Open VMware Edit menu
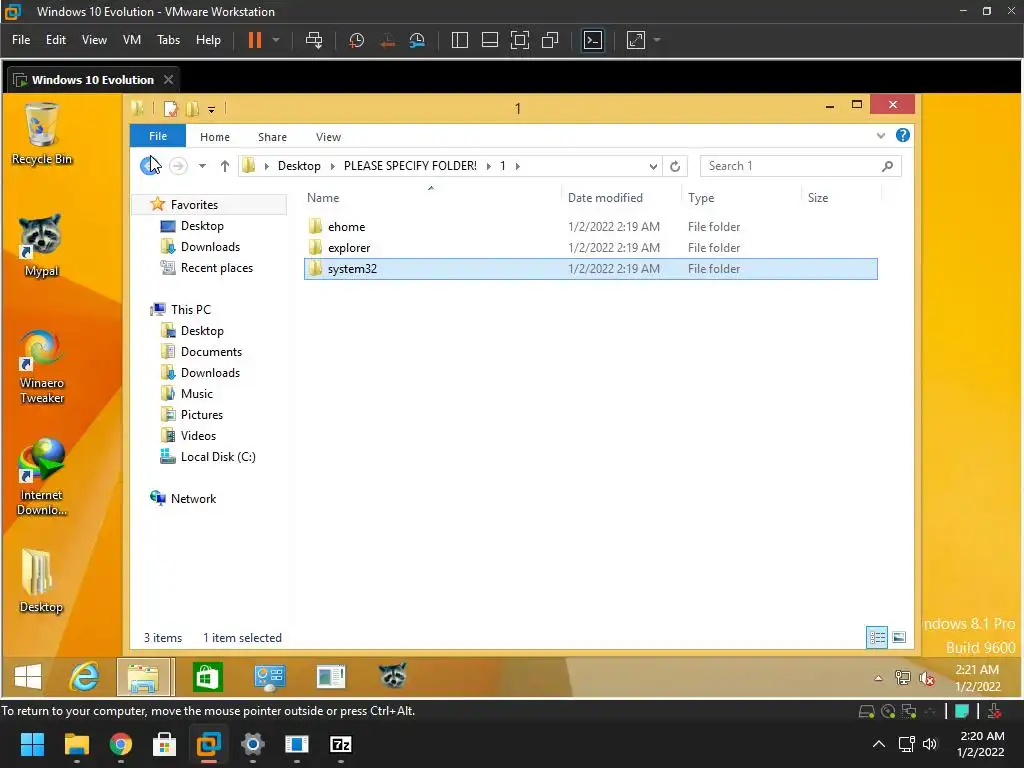1024x768 pixels. (56, 40)
